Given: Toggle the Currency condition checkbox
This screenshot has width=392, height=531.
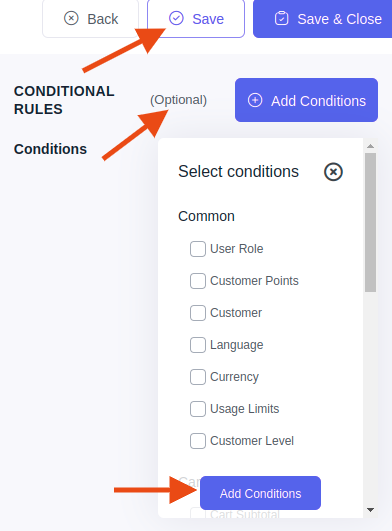Looking at the screenshot, I should coord(198,377).
